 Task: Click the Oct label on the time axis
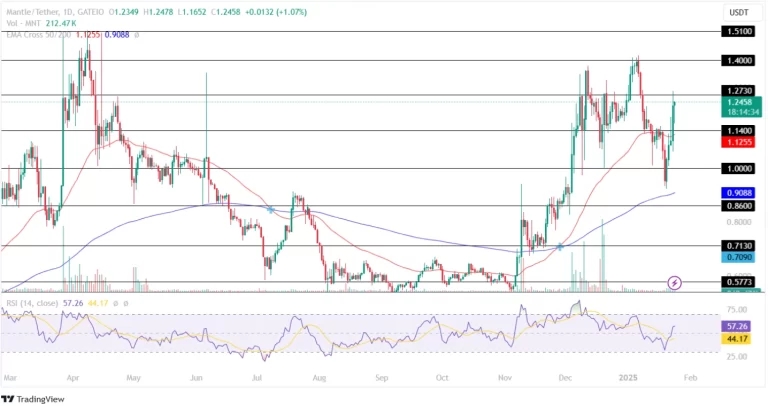[x=442, y=378]
